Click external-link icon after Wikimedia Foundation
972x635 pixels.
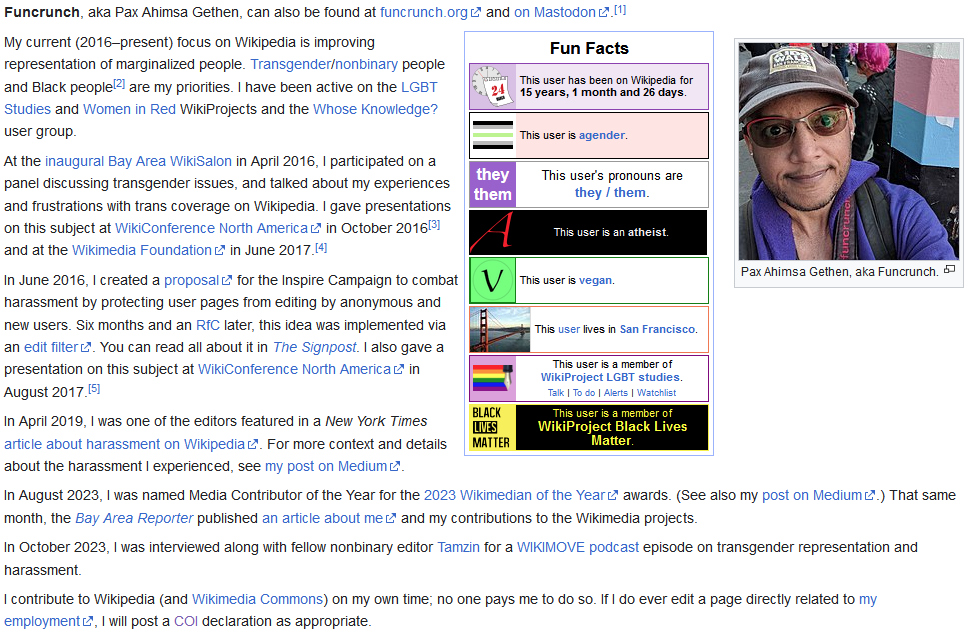click(x=219, y=251)
